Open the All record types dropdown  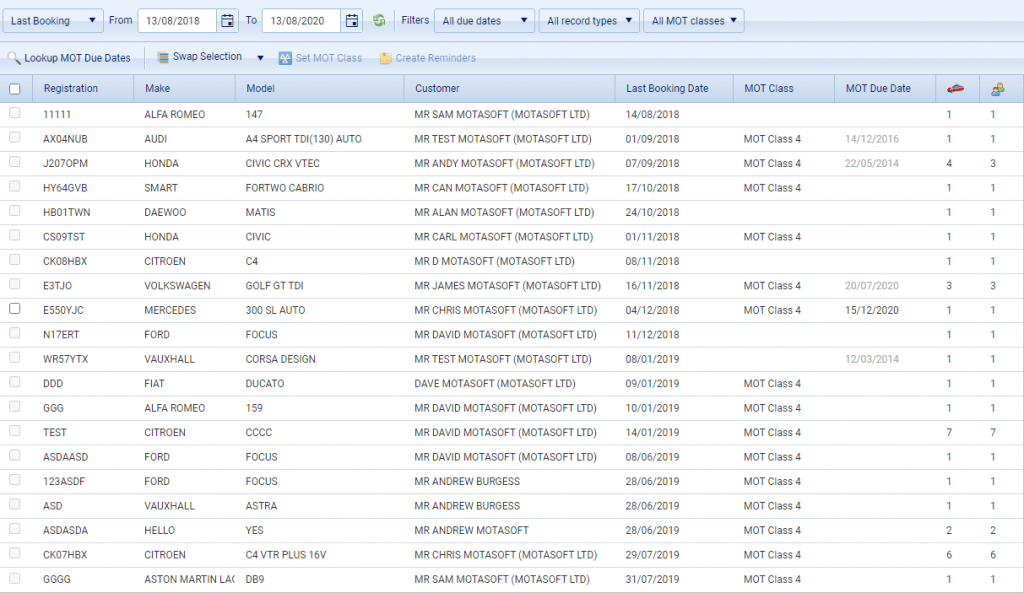[588, 21]
